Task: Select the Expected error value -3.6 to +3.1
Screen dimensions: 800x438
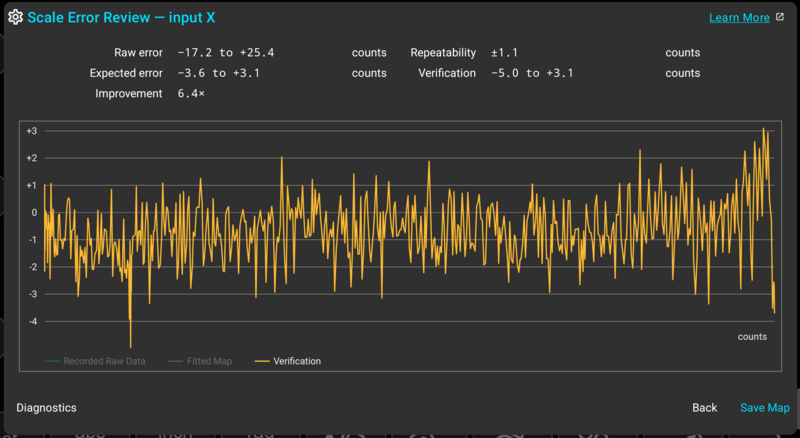Action: [x=219, y=73]
